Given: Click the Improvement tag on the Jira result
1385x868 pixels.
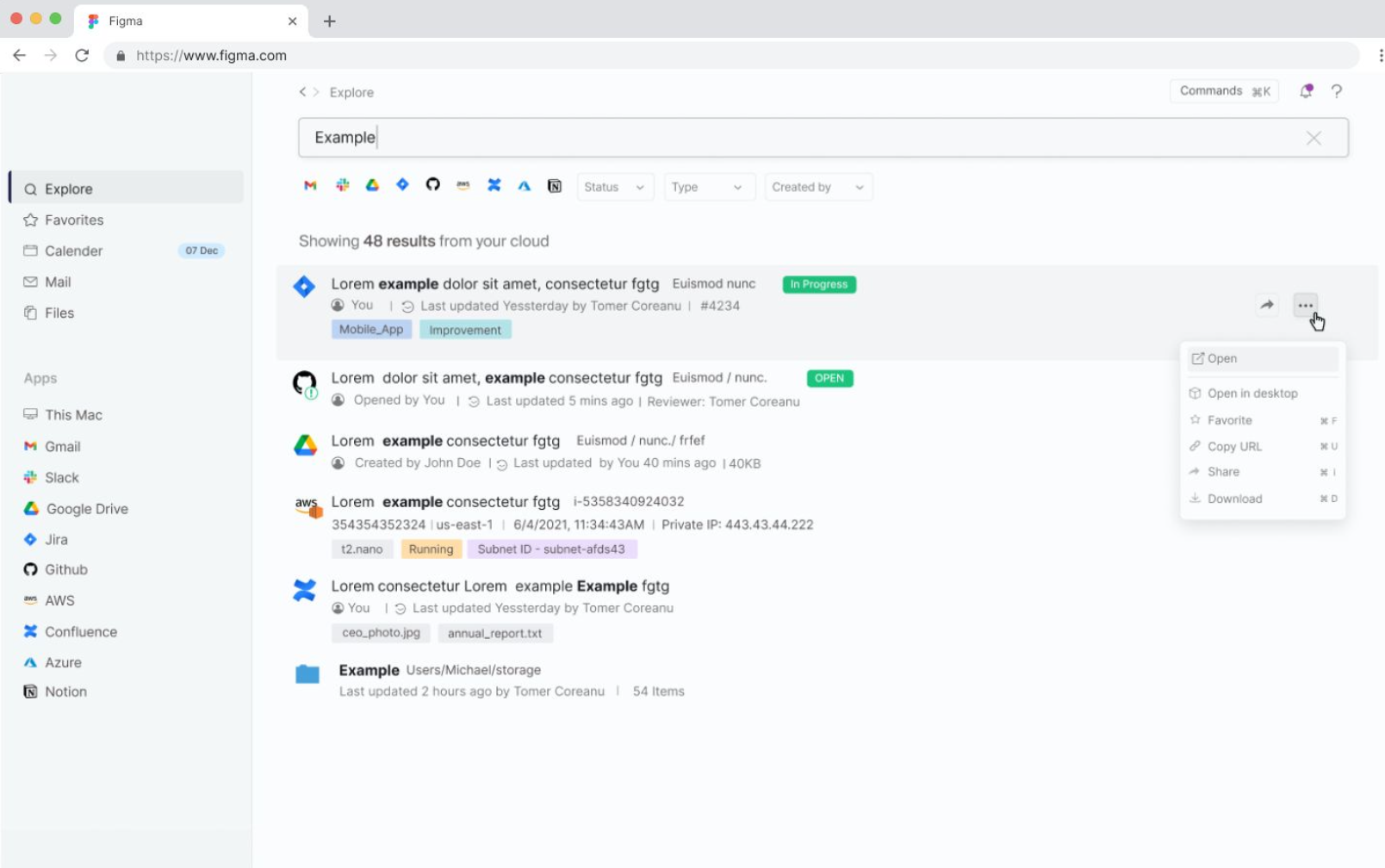Looking at the screenshot, I should 465,329.
